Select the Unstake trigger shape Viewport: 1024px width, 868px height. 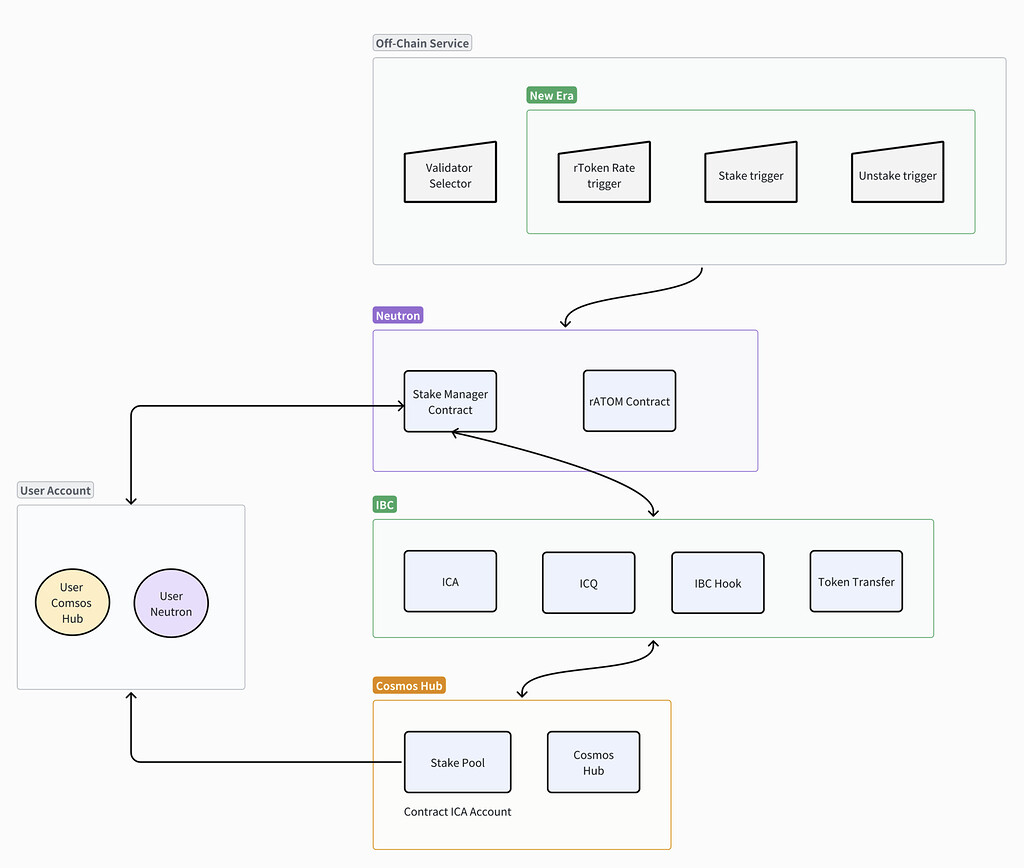(x=896, y=173)
